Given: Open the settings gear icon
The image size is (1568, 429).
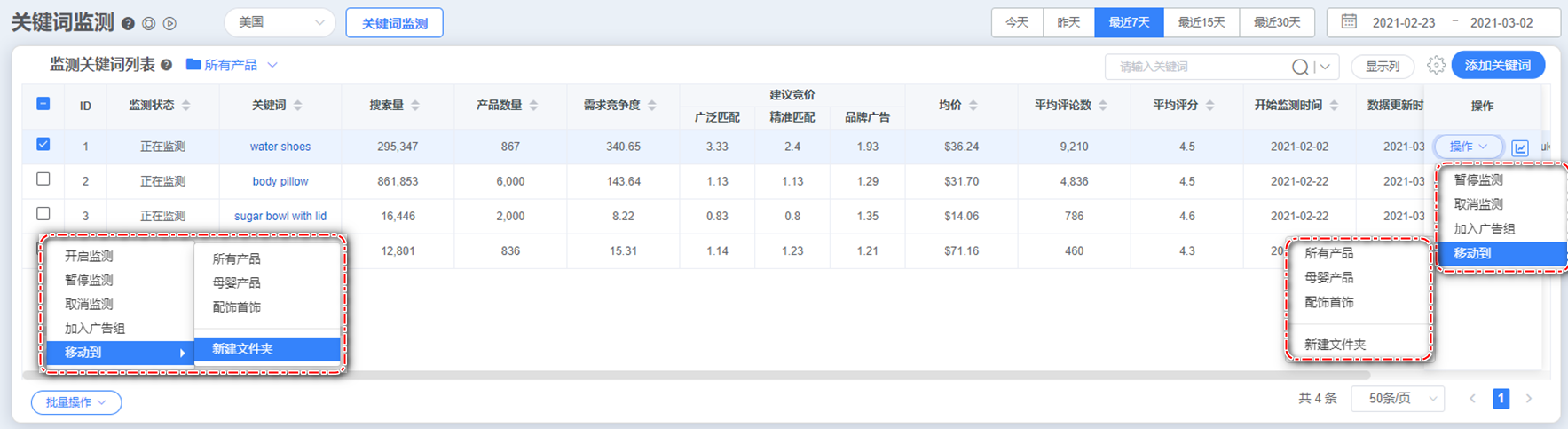Looking at the screenshot, I should point(1436,65).
